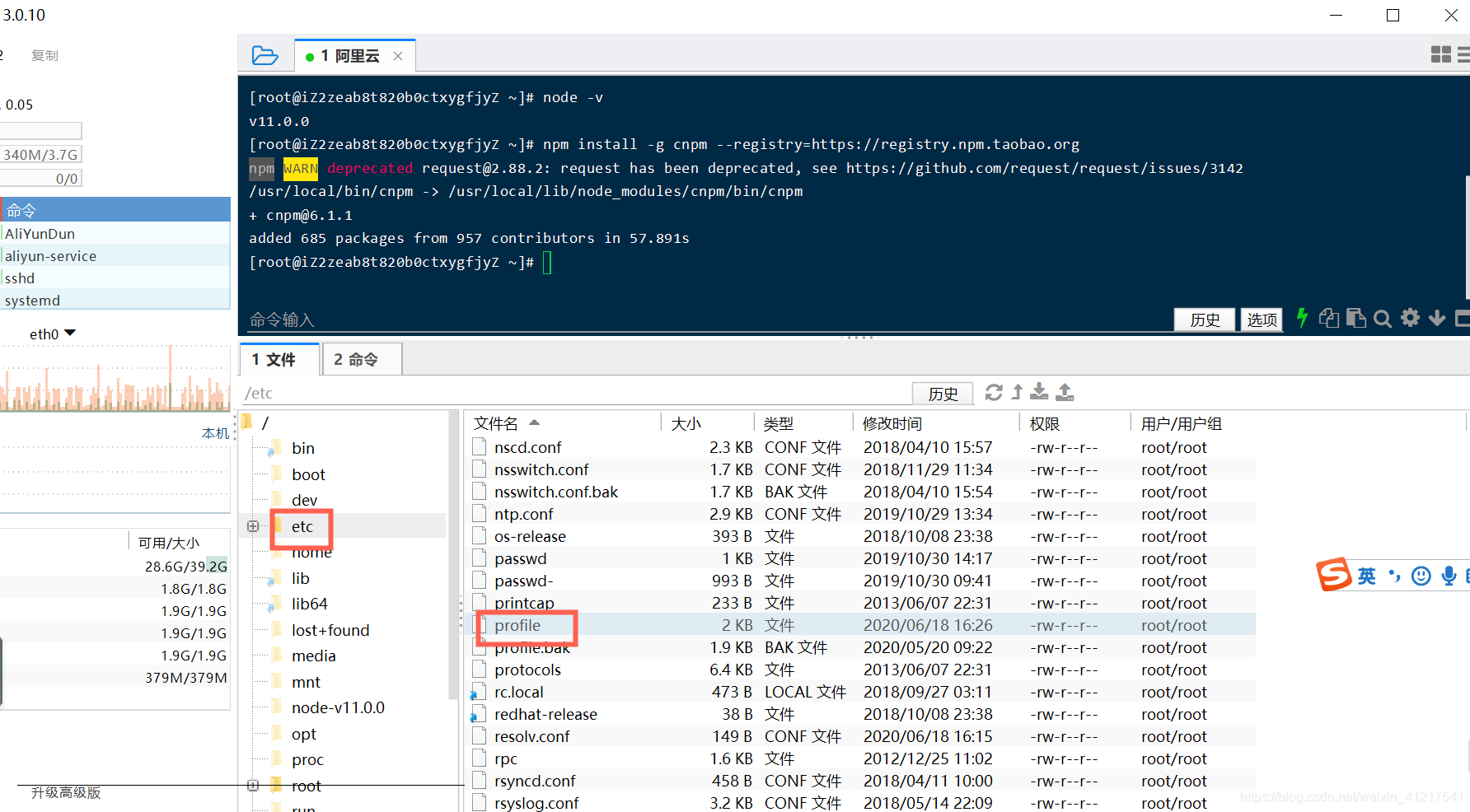Expand the root folder in the tree
The width and height of the screenshot is (1470, 812).
tap(253, 785)
